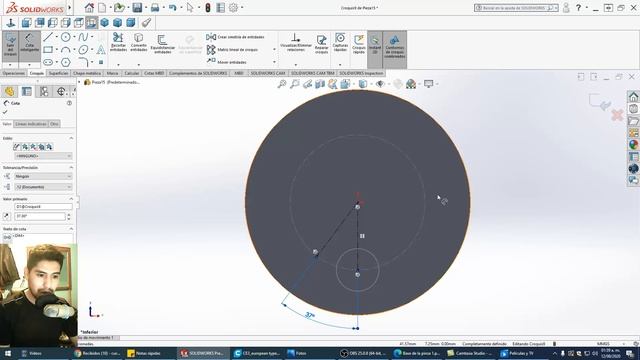Open the hide/show items eye icon
Screen dimensions: 640x360
click(x=380, y=84)
